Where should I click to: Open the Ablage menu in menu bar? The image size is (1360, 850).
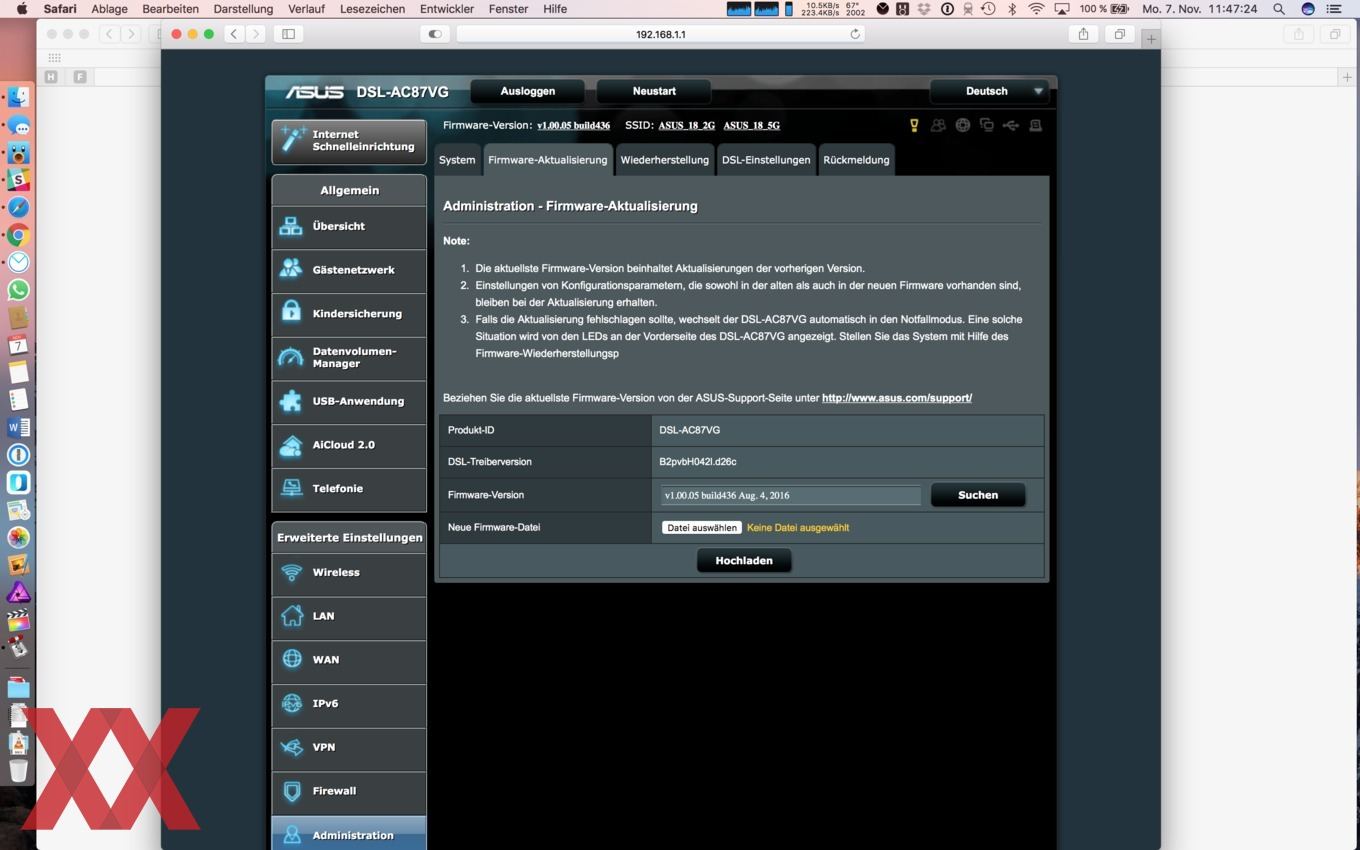110,9
